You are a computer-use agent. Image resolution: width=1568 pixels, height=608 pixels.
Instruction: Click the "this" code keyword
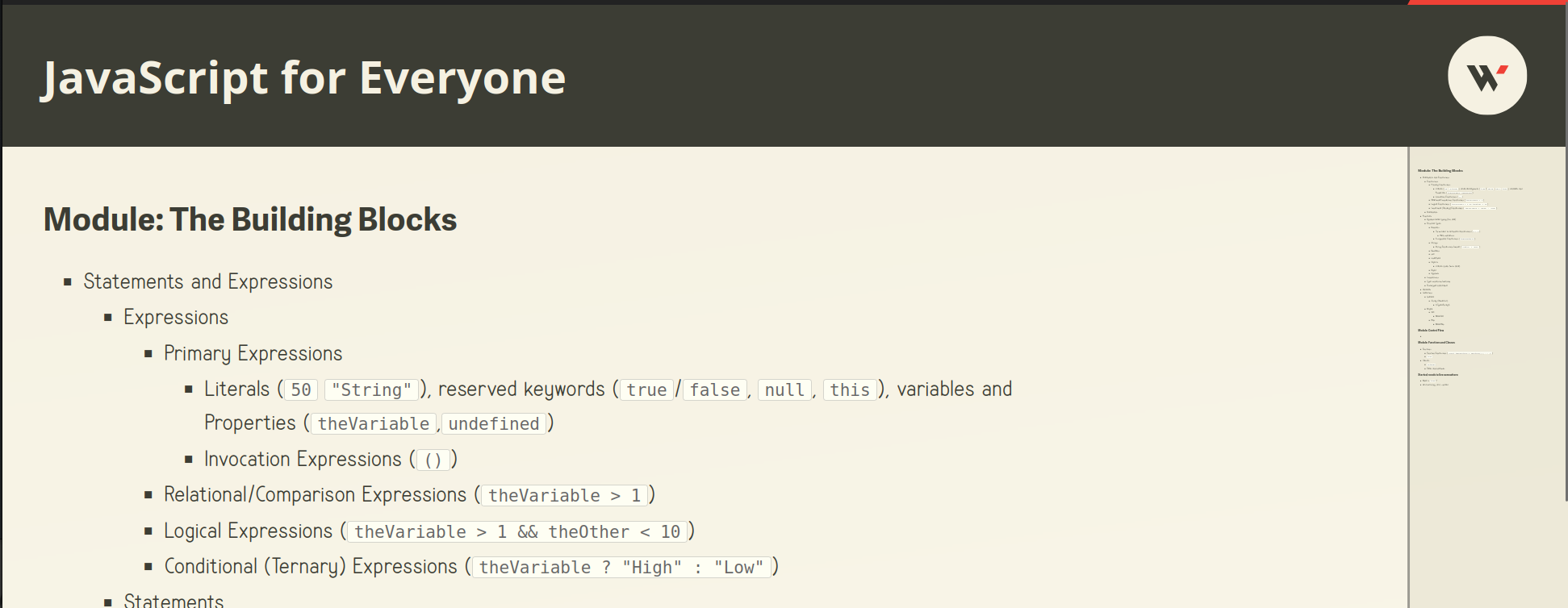[x=850, y=390]
